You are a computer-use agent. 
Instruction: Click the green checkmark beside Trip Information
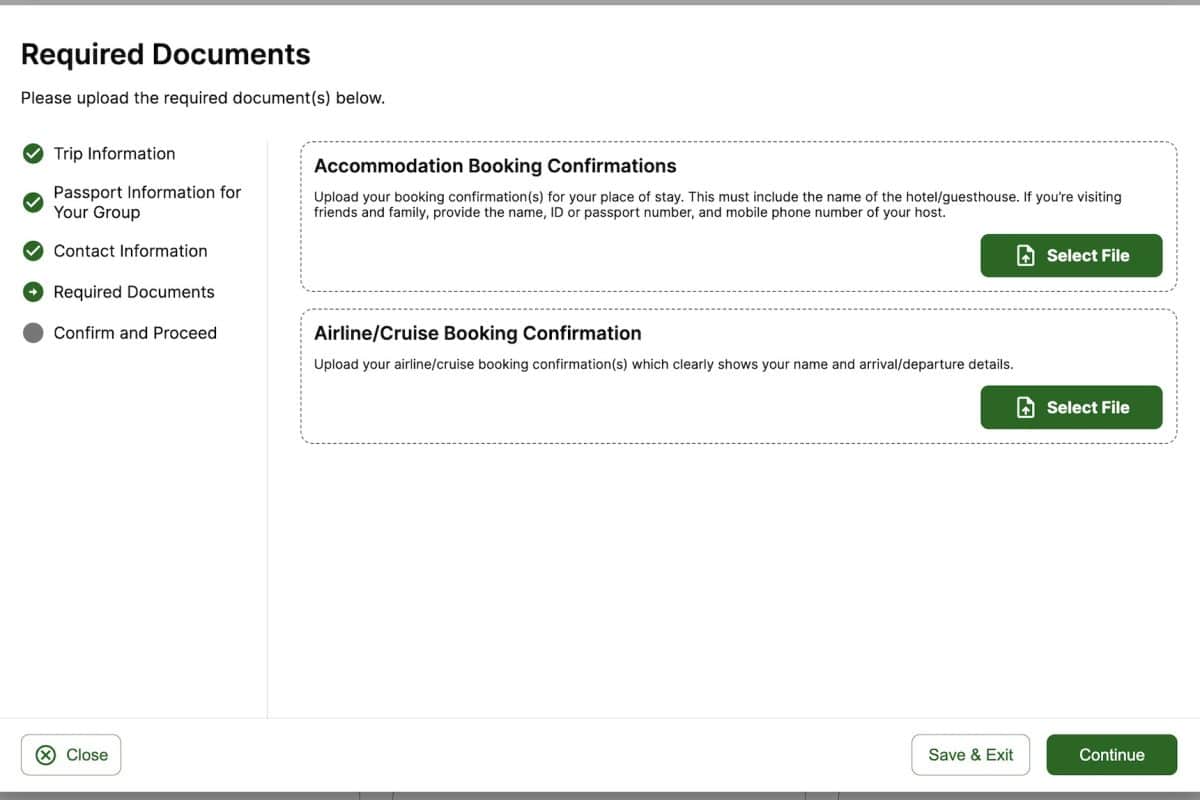coord(33,153)
